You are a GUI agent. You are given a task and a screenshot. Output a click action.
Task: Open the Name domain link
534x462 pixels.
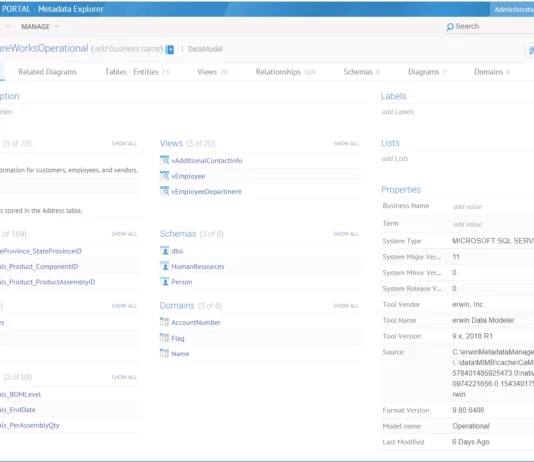[180, 354]
